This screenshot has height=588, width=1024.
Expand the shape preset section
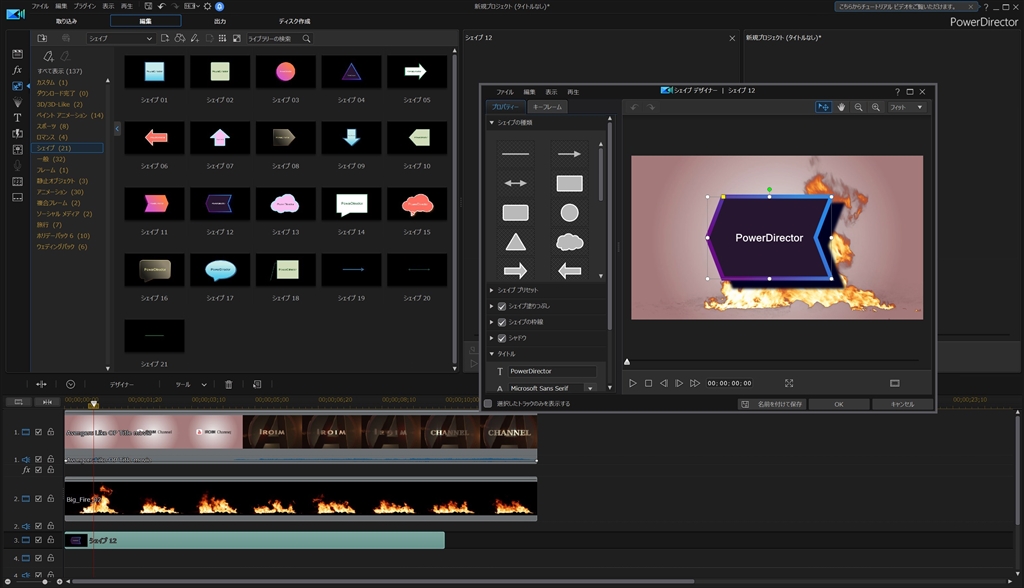coord(492,290)
